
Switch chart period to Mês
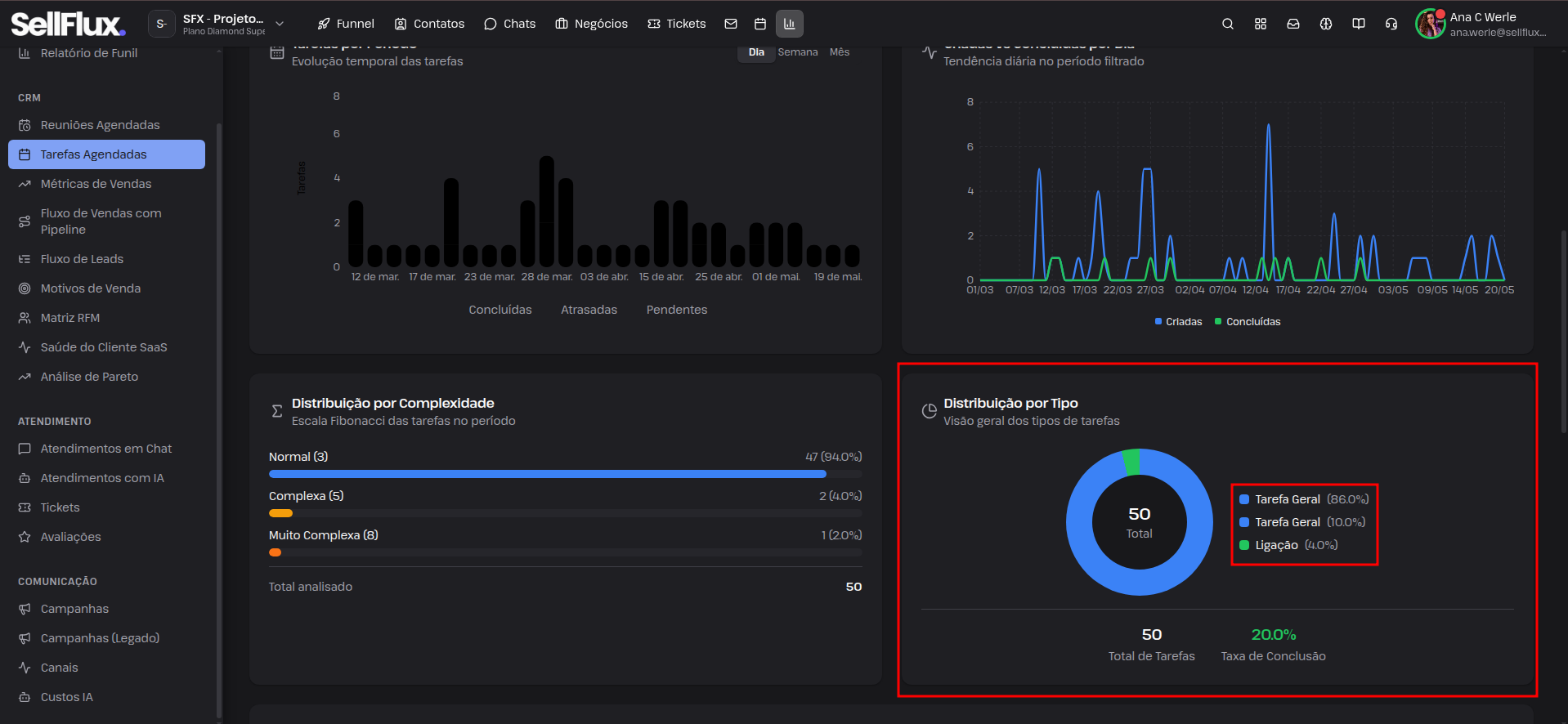840,52
